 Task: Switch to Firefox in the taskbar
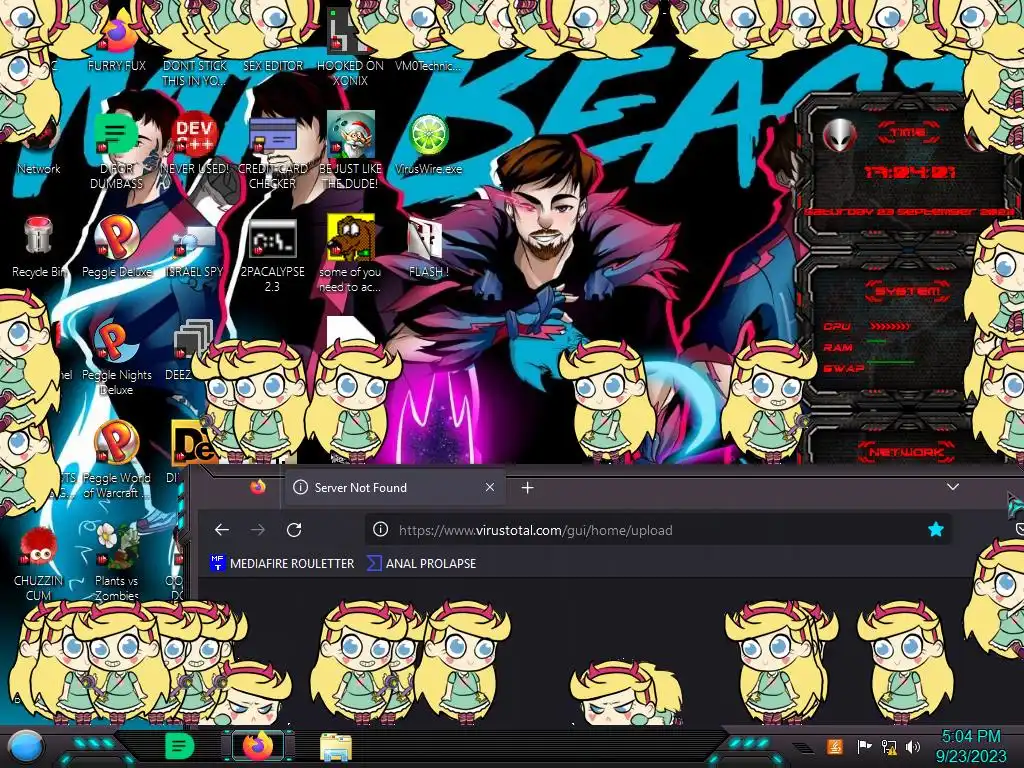pyautogui.click(x=258, y=746)
